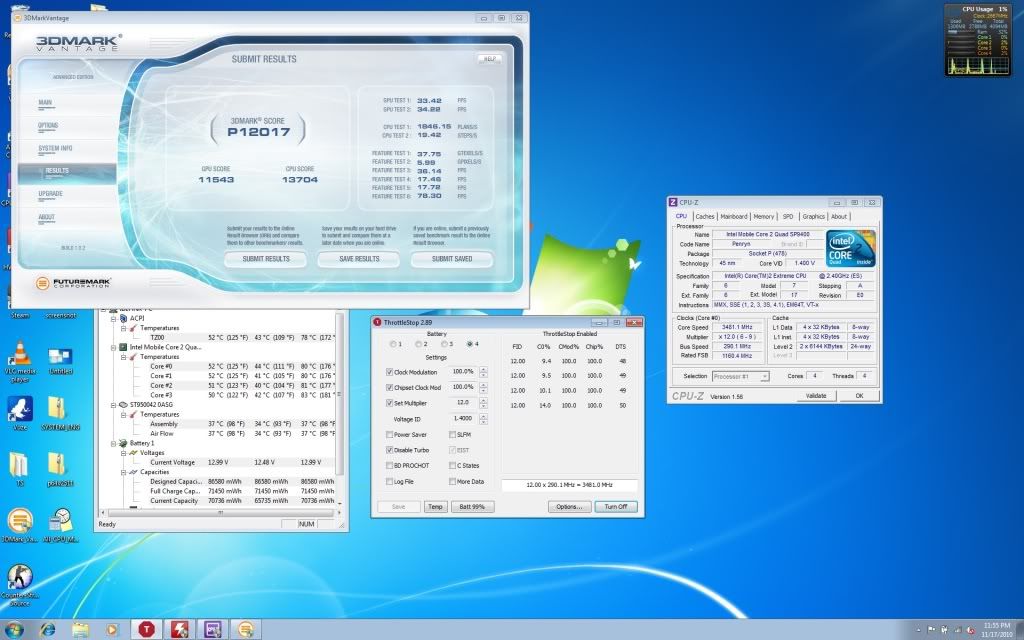Click the red lightning-bolt taskbar icon
This screenshot has width=1024, height=640.
pyautogui.click(x=179, y=630)
